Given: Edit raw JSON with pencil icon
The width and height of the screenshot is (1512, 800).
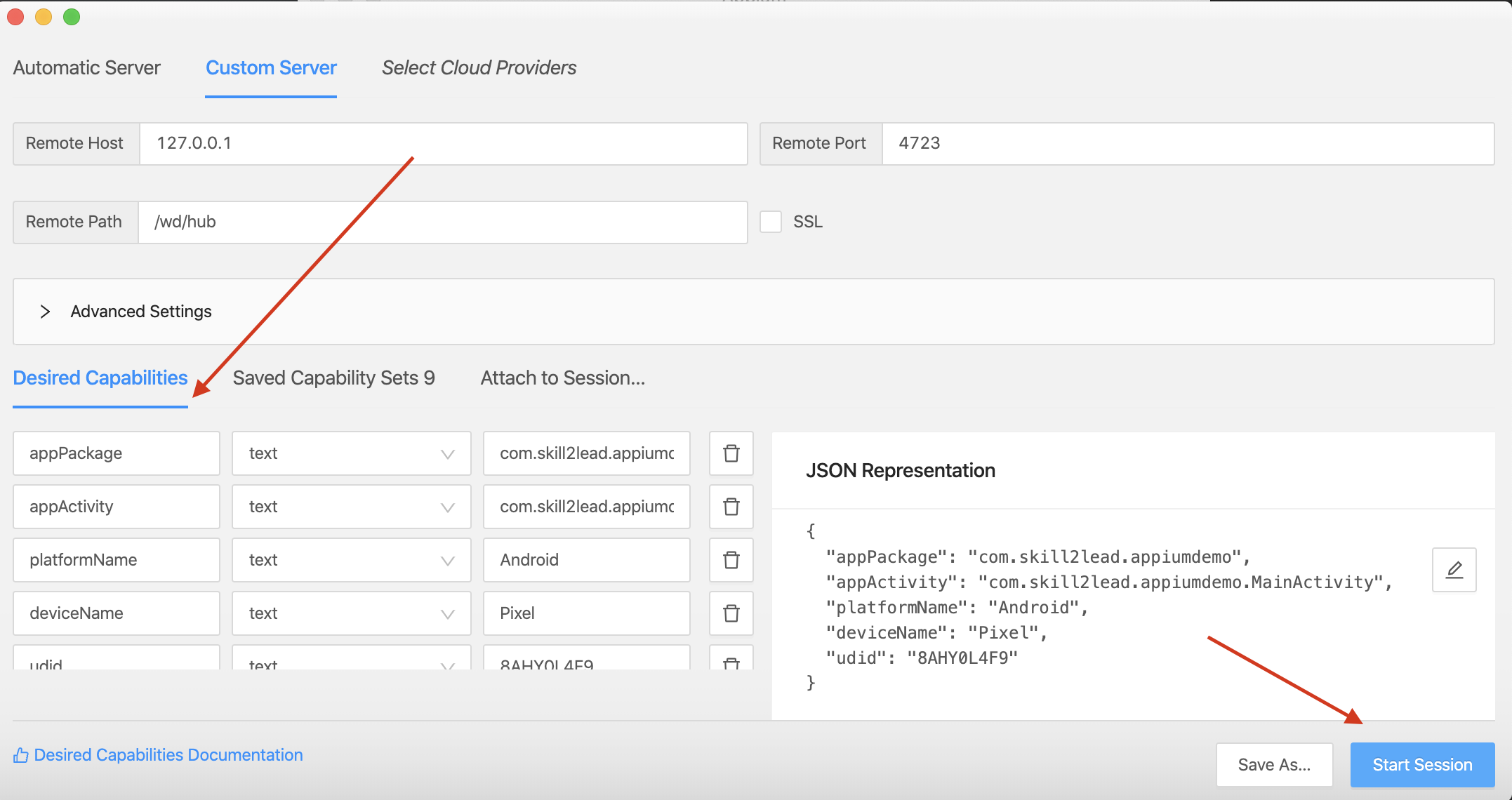Looking at the screenshot, I should click(x=1454, y=570).
